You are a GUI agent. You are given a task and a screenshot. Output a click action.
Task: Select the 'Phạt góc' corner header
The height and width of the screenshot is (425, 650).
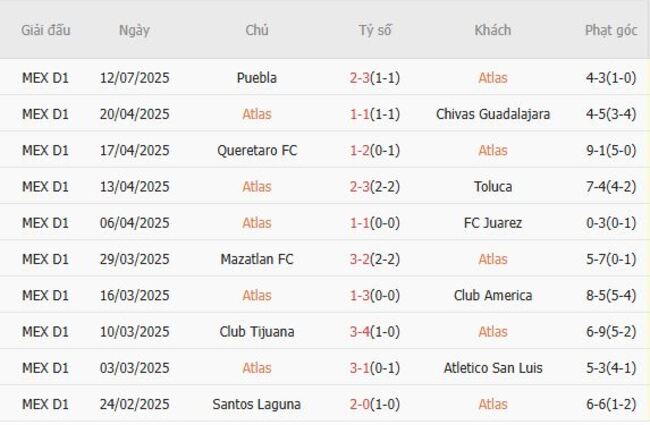611,30
